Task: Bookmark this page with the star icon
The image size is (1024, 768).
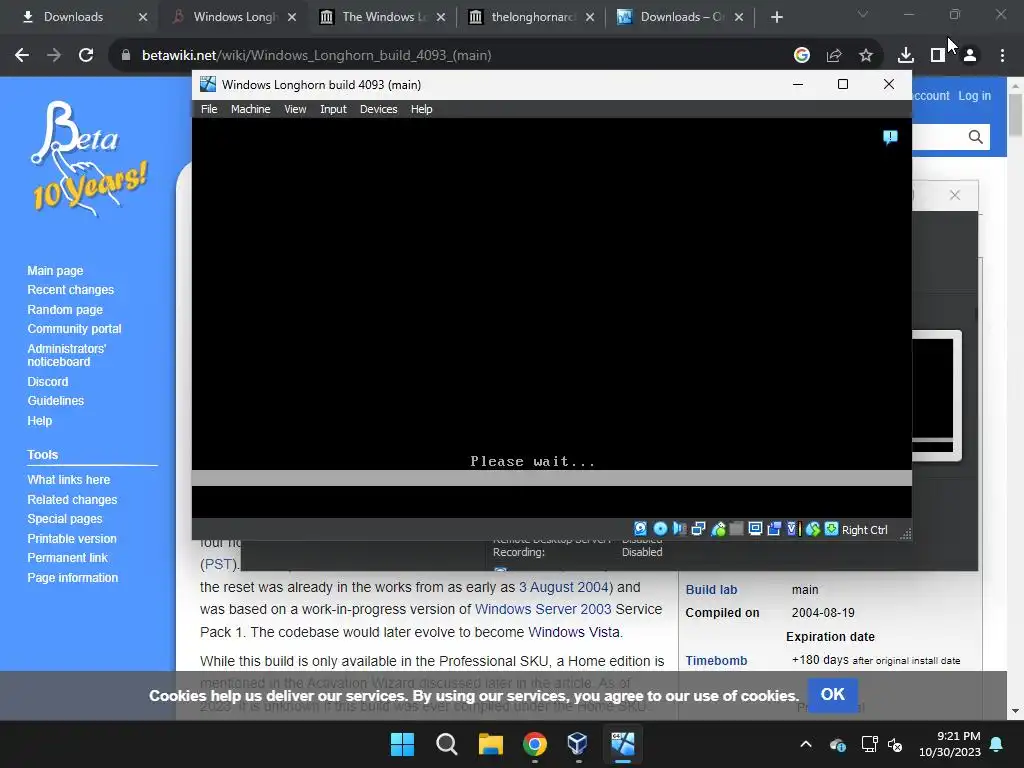Action: point(866,56)
